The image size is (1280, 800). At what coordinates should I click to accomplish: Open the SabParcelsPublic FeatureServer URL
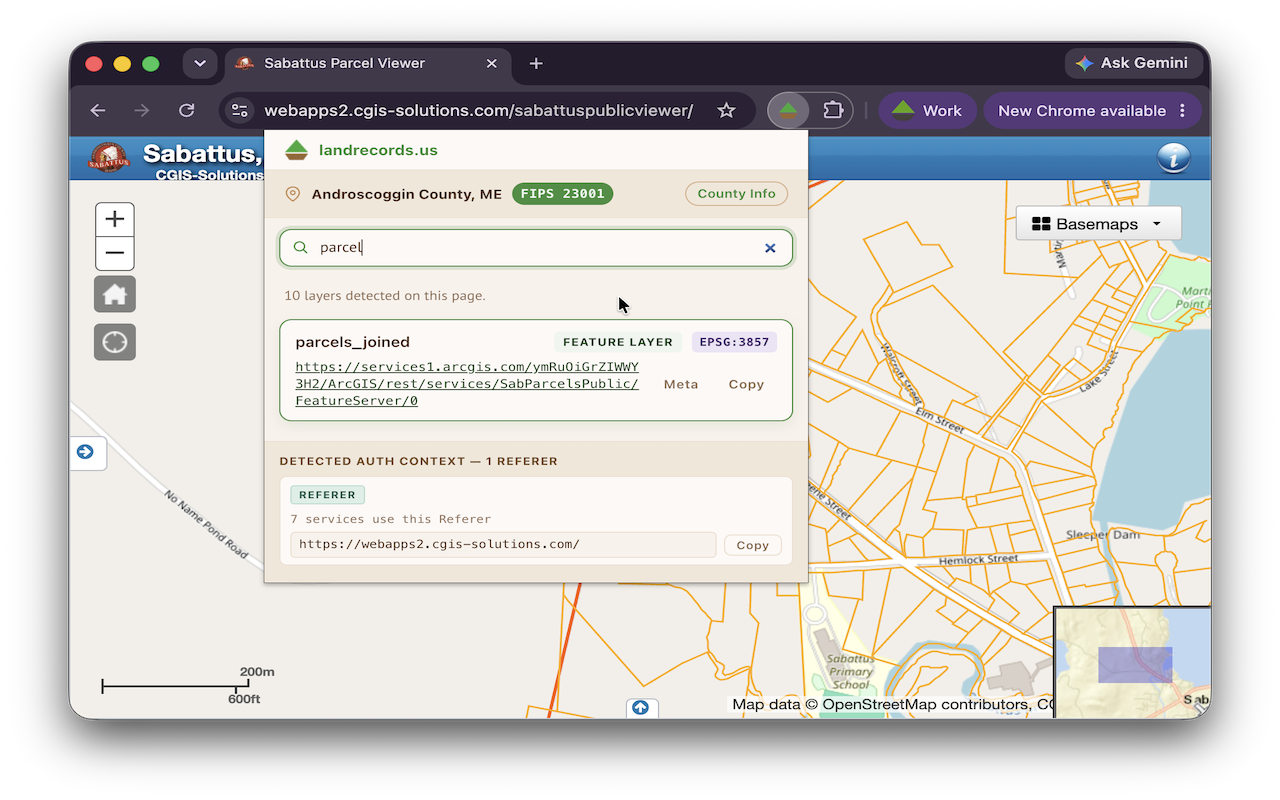point(467,384)
